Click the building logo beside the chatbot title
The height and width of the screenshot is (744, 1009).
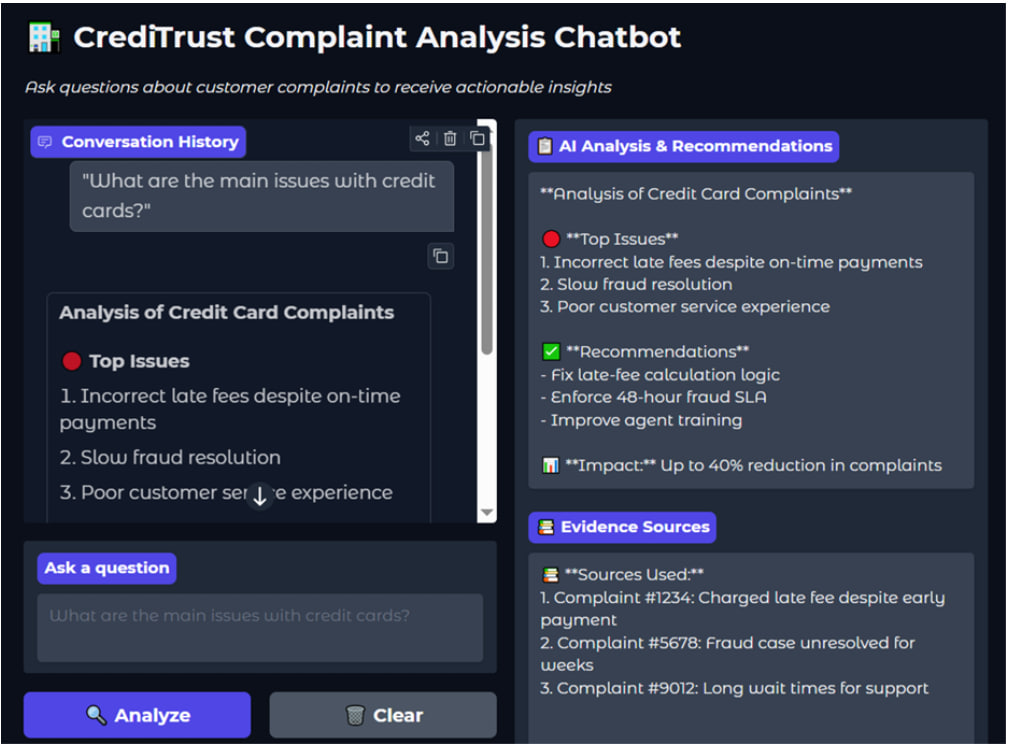click(x=45, y=36)
